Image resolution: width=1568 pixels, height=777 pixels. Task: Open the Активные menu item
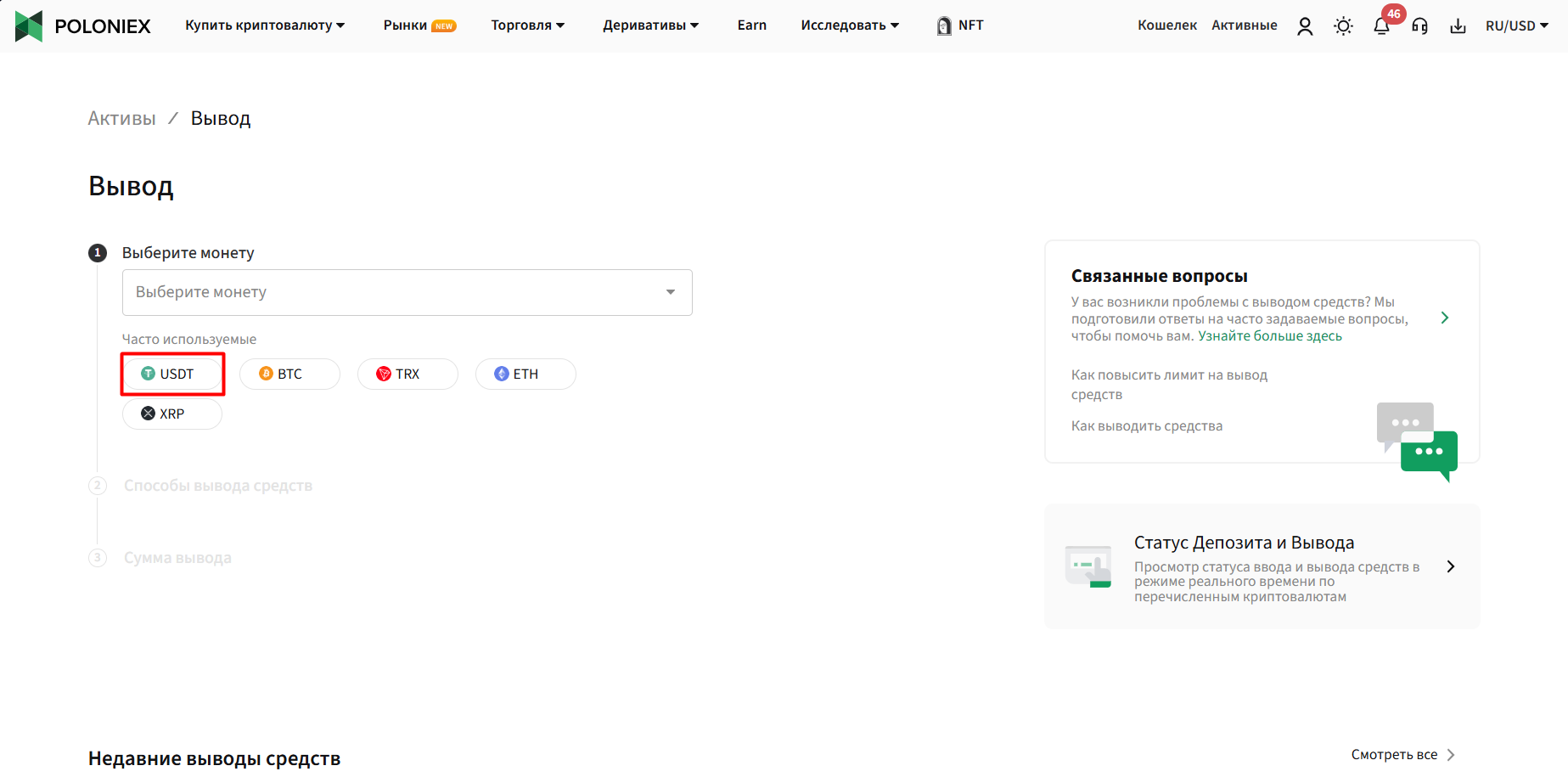pos(1245,25)
